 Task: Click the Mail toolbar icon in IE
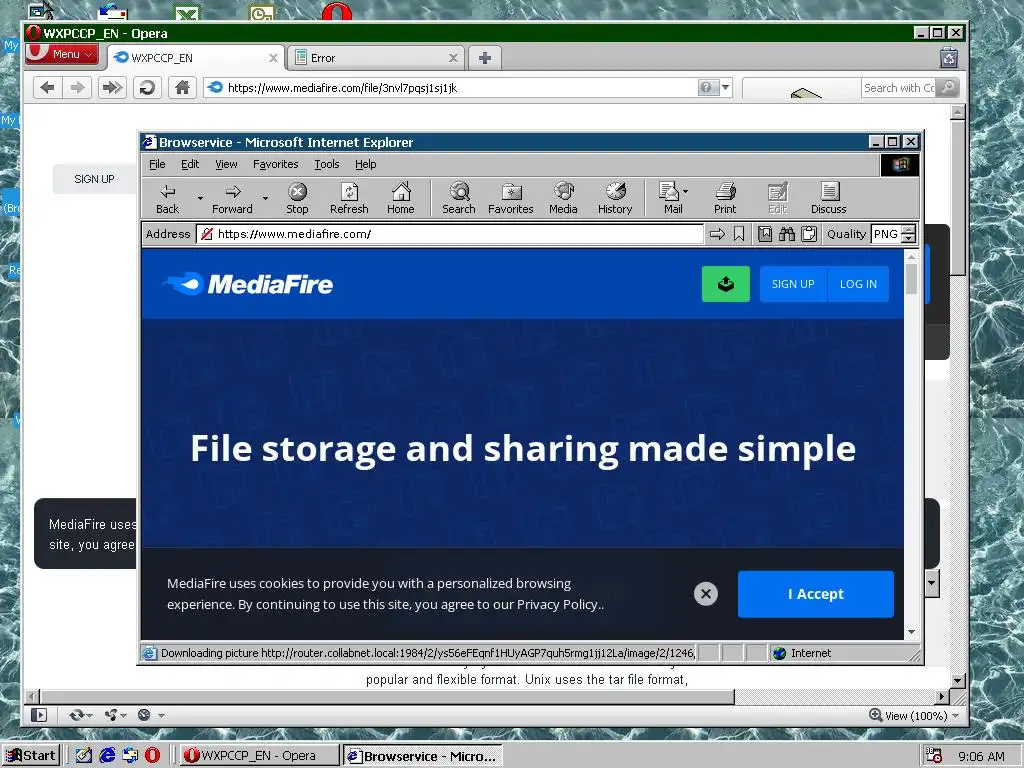pos(669,198)
